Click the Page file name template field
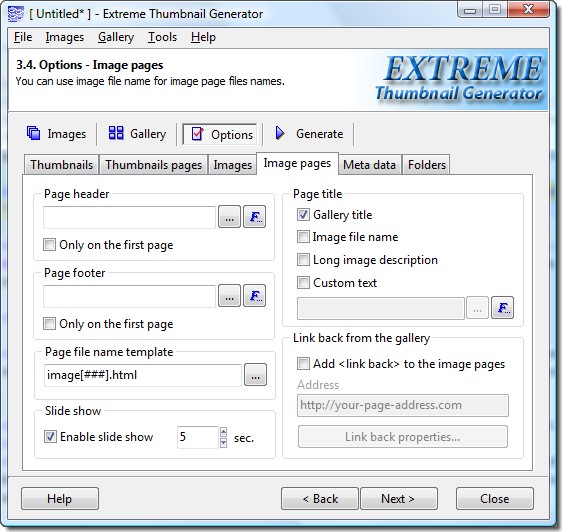Screen dimensions: 562x532 click(143, 376)
